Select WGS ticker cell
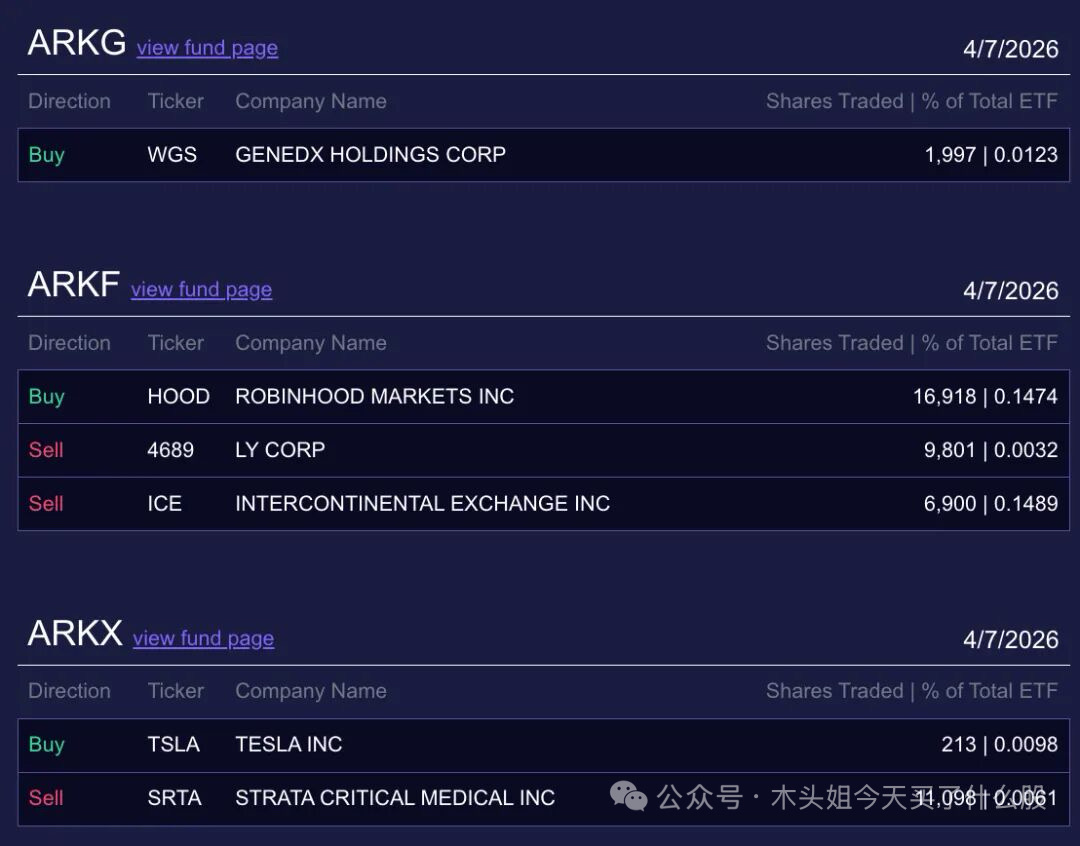This screenshot has width=1080, height=846. 172,154
